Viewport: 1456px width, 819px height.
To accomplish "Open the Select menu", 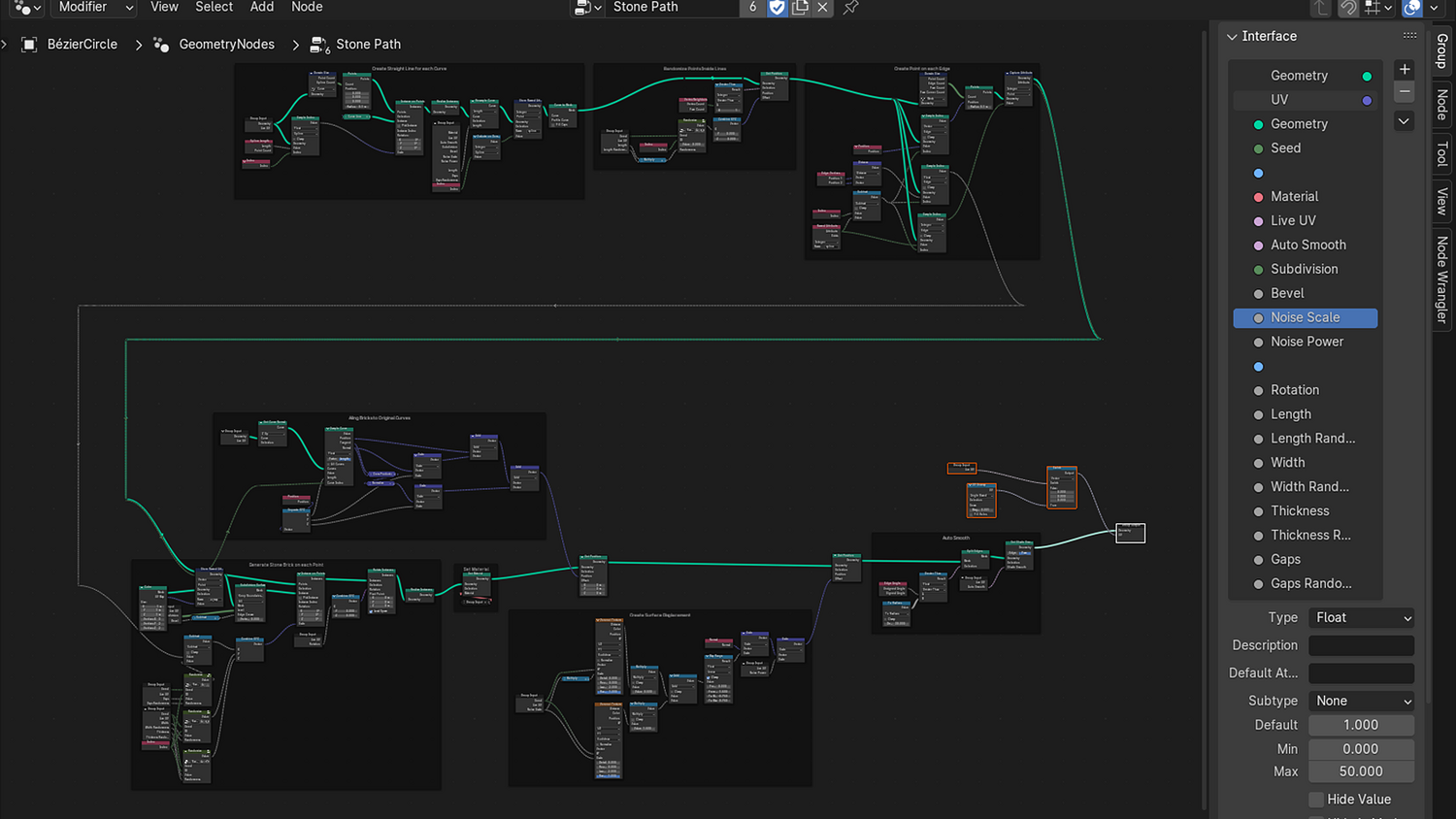I will pyautogui.click(x=215, y=7).
